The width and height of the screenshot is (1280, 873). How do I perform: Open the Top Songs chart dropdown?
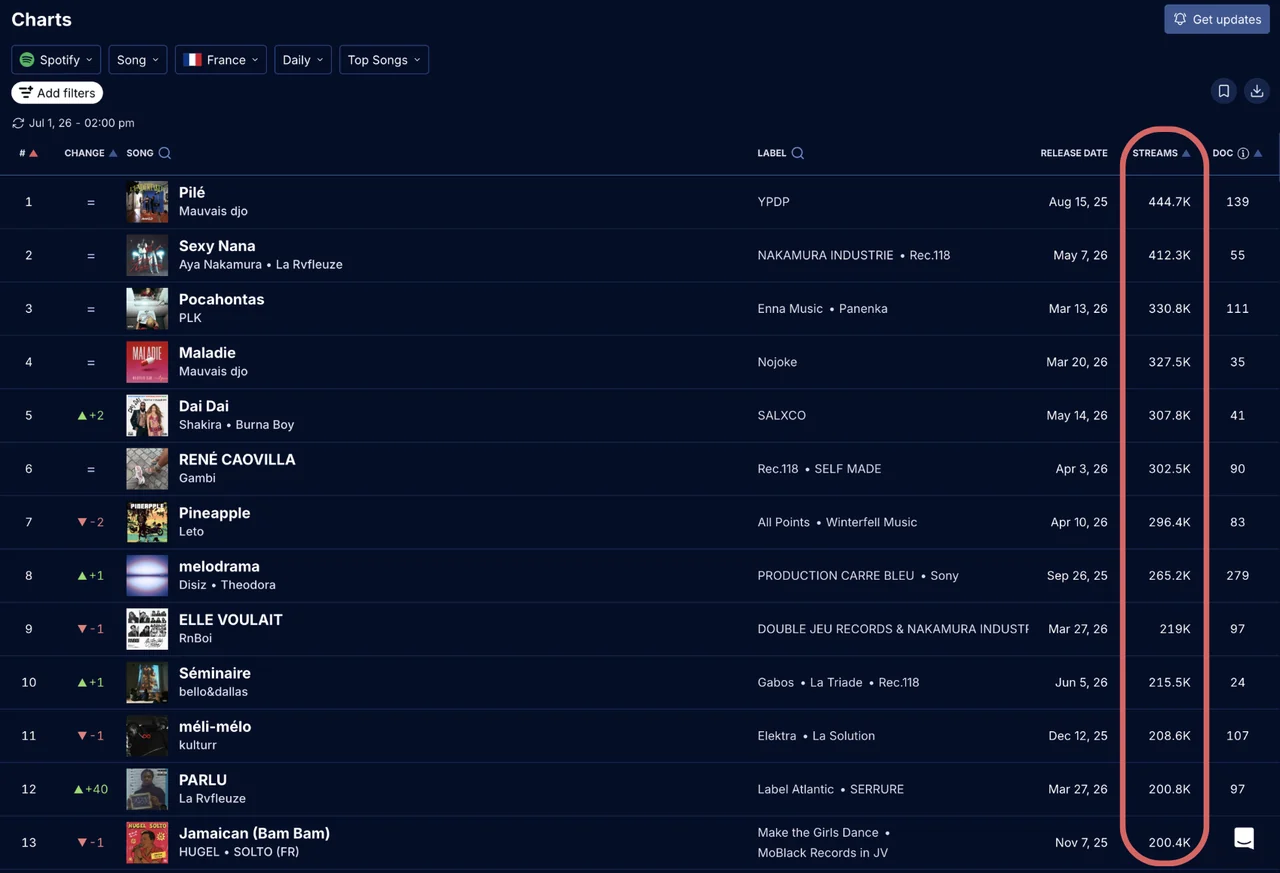click(x=384, y=60)
